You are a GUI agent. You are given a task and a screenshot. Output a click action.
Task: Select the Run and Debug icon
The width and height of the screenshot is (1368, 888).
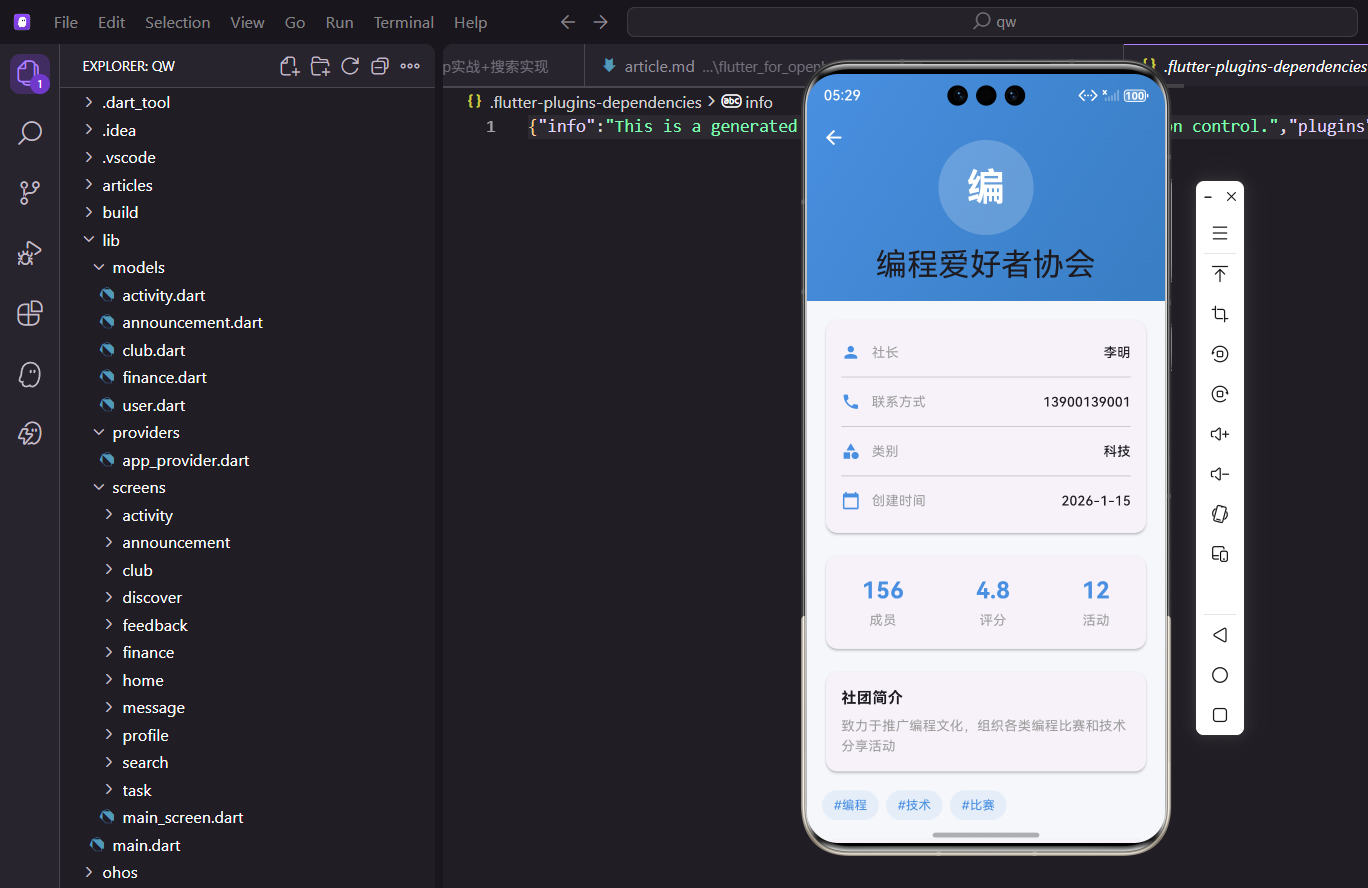tap(30, 253)
